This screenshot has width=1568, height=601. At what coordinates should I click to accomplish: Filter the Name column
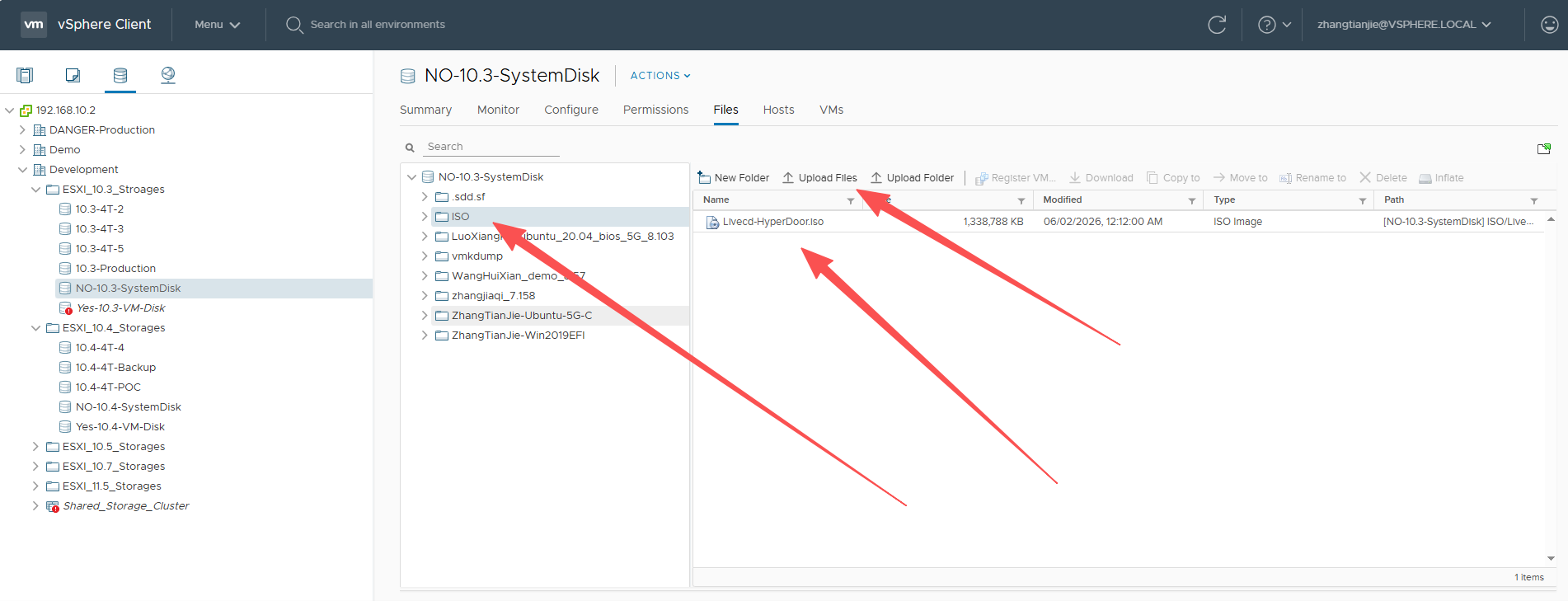[x=851, y=200]
